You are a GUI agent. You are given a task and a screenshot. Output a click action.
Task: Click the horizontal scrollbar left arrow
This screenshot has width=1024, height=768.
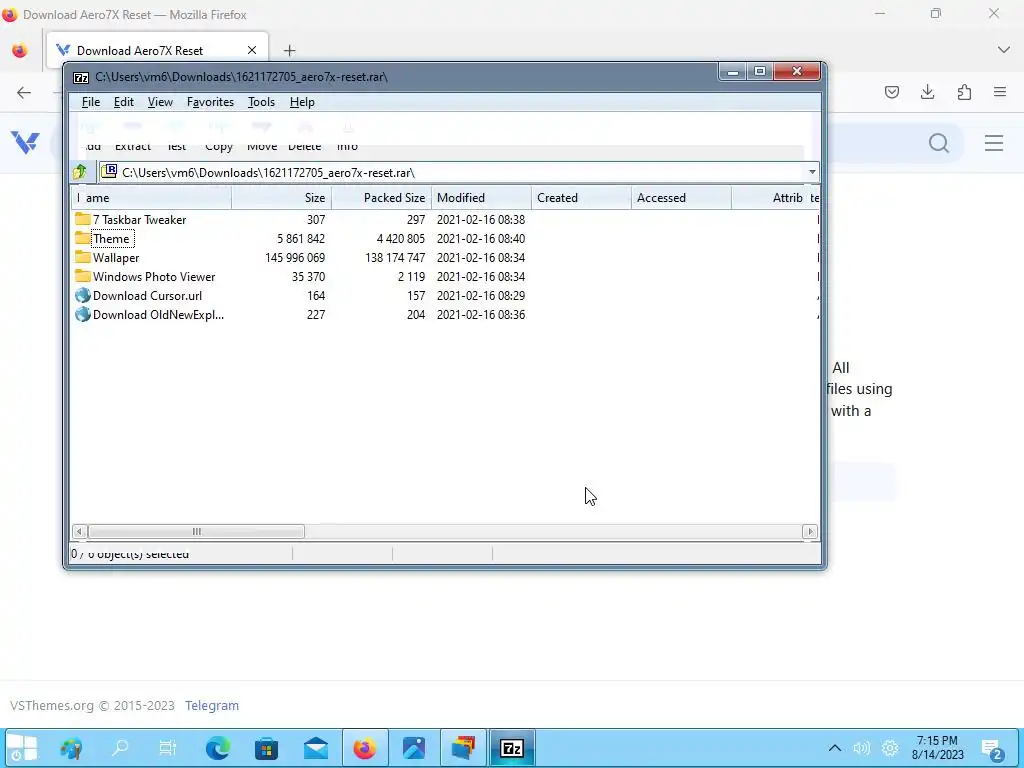click(79, 532)
